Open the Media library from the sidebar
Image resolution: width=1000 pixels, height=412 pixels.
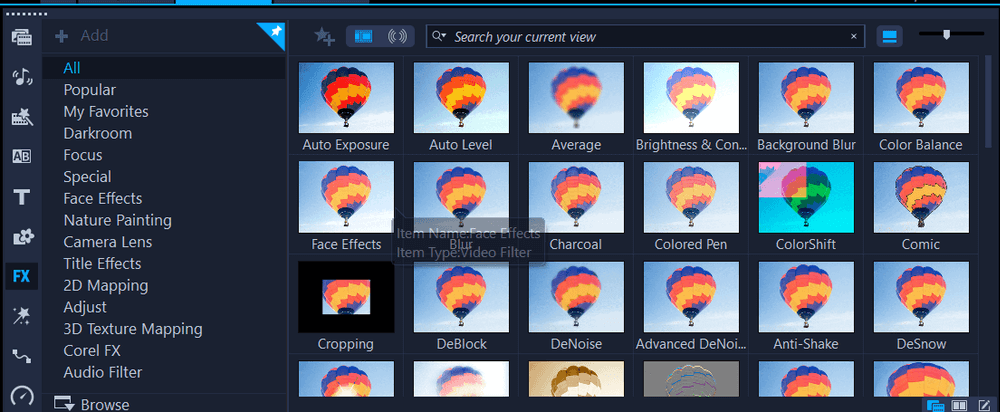point(21,38)
